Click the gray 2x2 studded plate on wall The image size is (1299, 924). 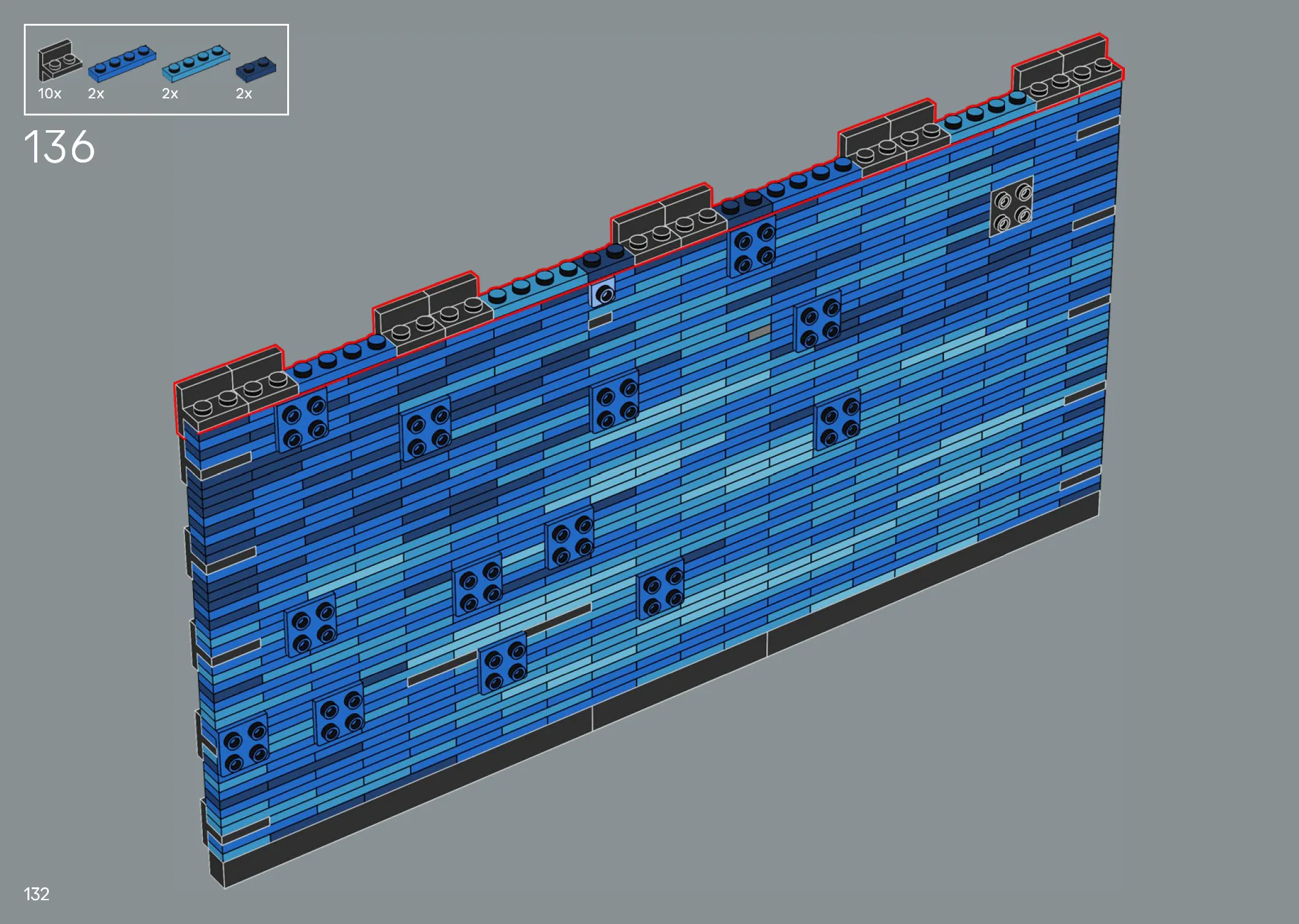click(x=1011, y=206)
